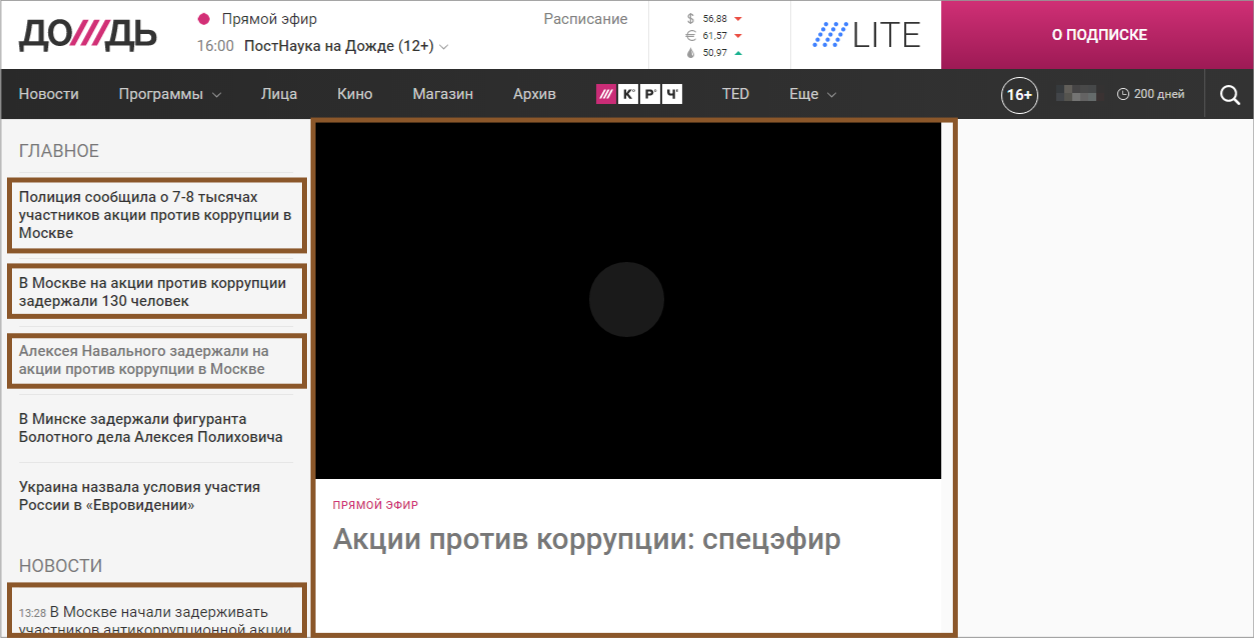
Task: Open the Акции против коррупции: спецэфир title
Action: pyautogui.click(x=586, y=539)
